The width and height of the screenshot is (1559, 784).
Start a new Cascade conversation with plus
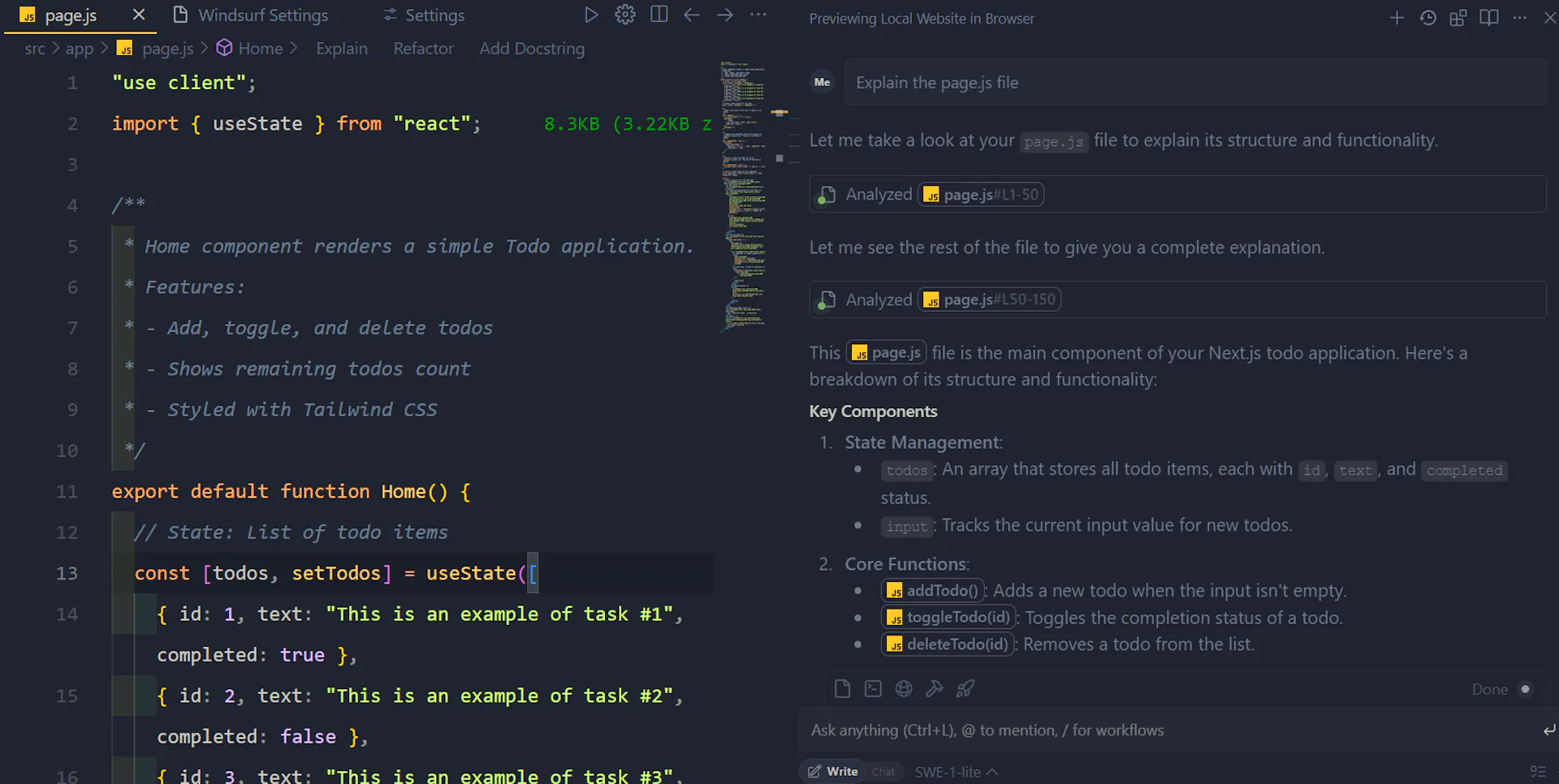tap(1397, 18)
